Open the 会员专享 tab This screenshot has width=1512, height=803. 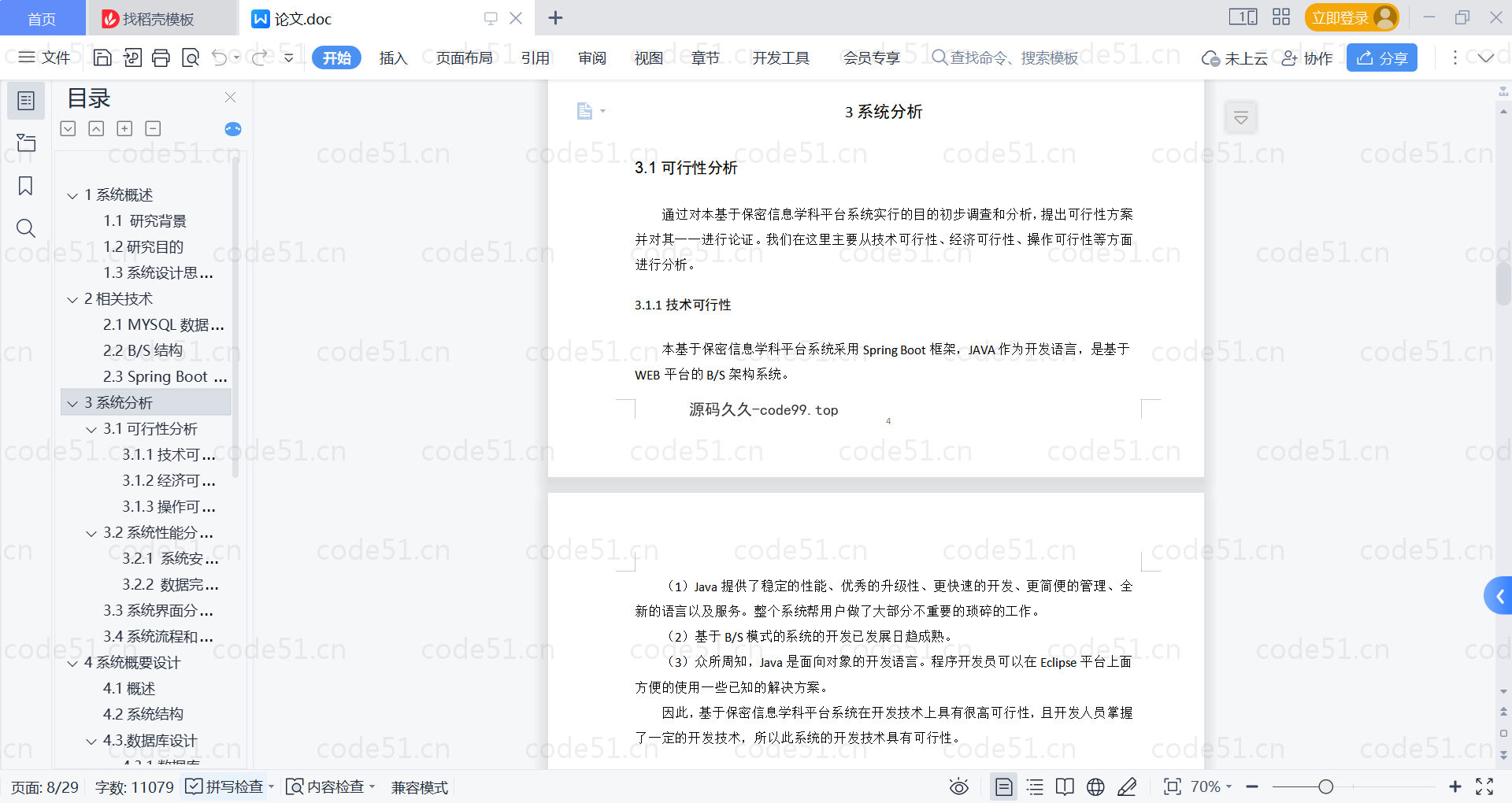point(872,57)
